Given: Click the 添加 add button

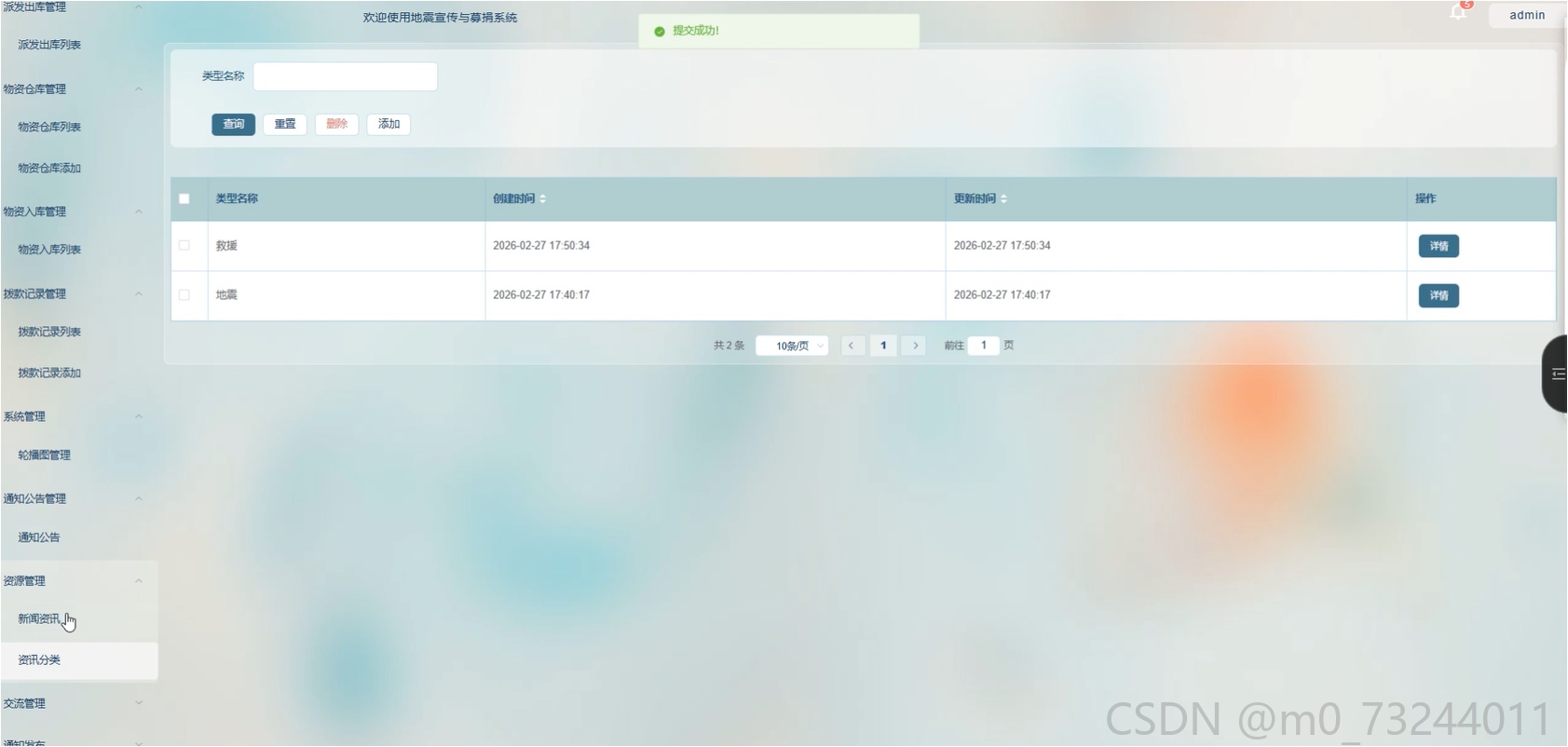Looking at the screenshot, I should tap(389, 124).
